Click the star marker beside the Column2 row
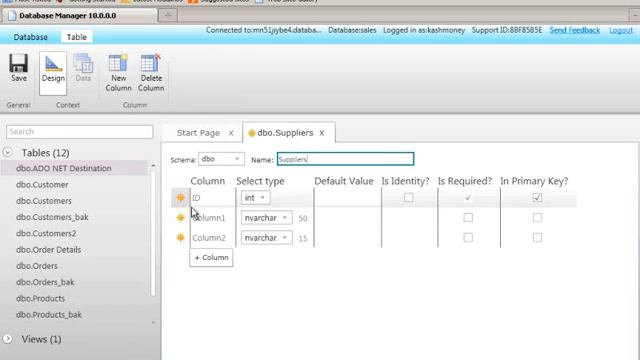The image size is (640, 360). 180,237
